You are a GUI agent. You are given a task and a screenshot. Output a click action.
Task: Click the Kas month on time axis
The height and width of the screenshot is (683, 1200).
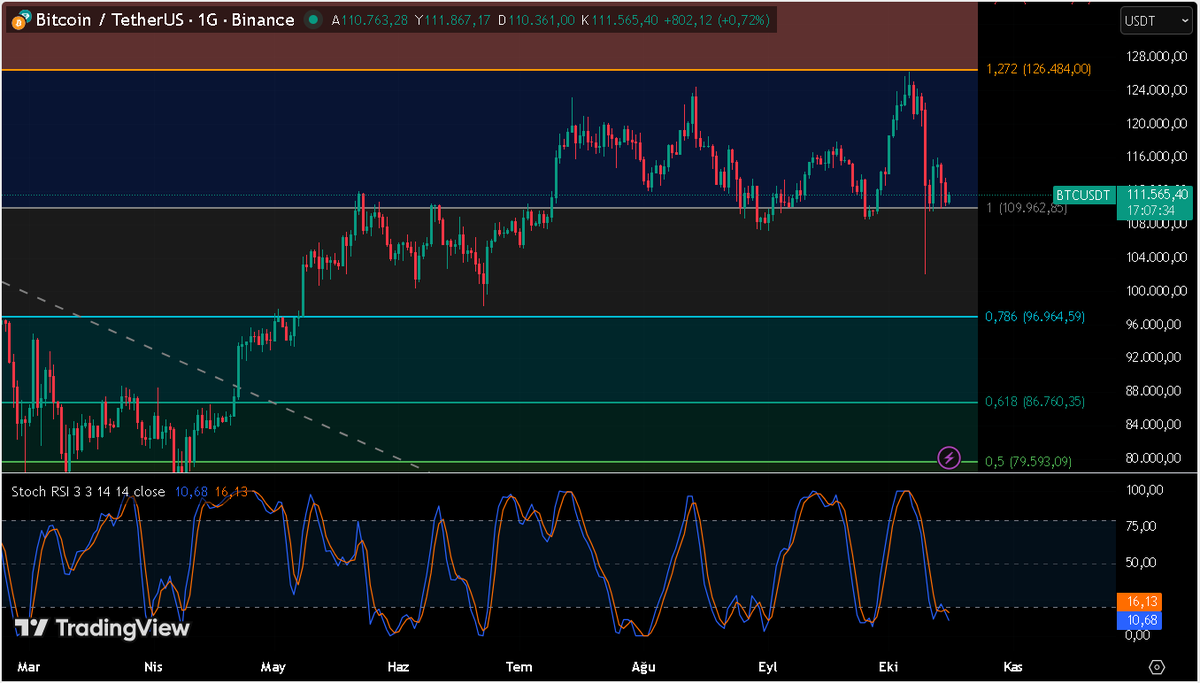(x=1013, y=667)
